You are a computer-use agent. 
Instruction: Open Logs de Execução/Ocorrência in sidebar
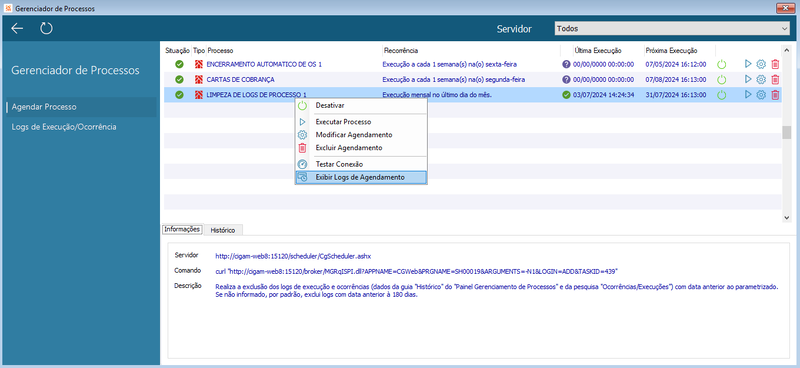click(64, 127)
